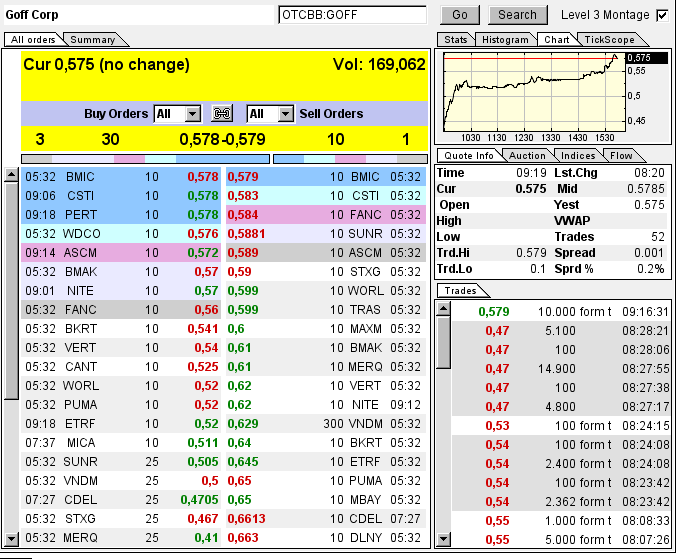676x559 pixels.
Task: Open the Stats tab
Action: (x=456, y=40)
